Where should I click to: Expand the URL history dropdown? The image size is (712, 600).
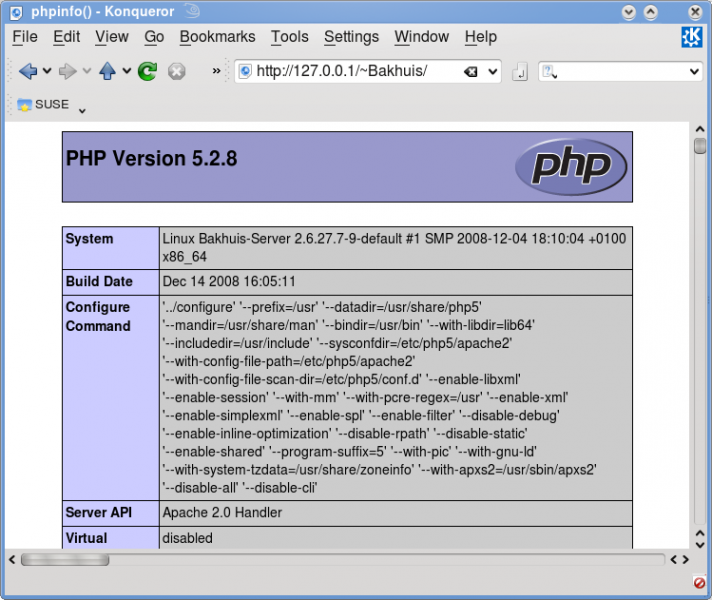(492, 72)
